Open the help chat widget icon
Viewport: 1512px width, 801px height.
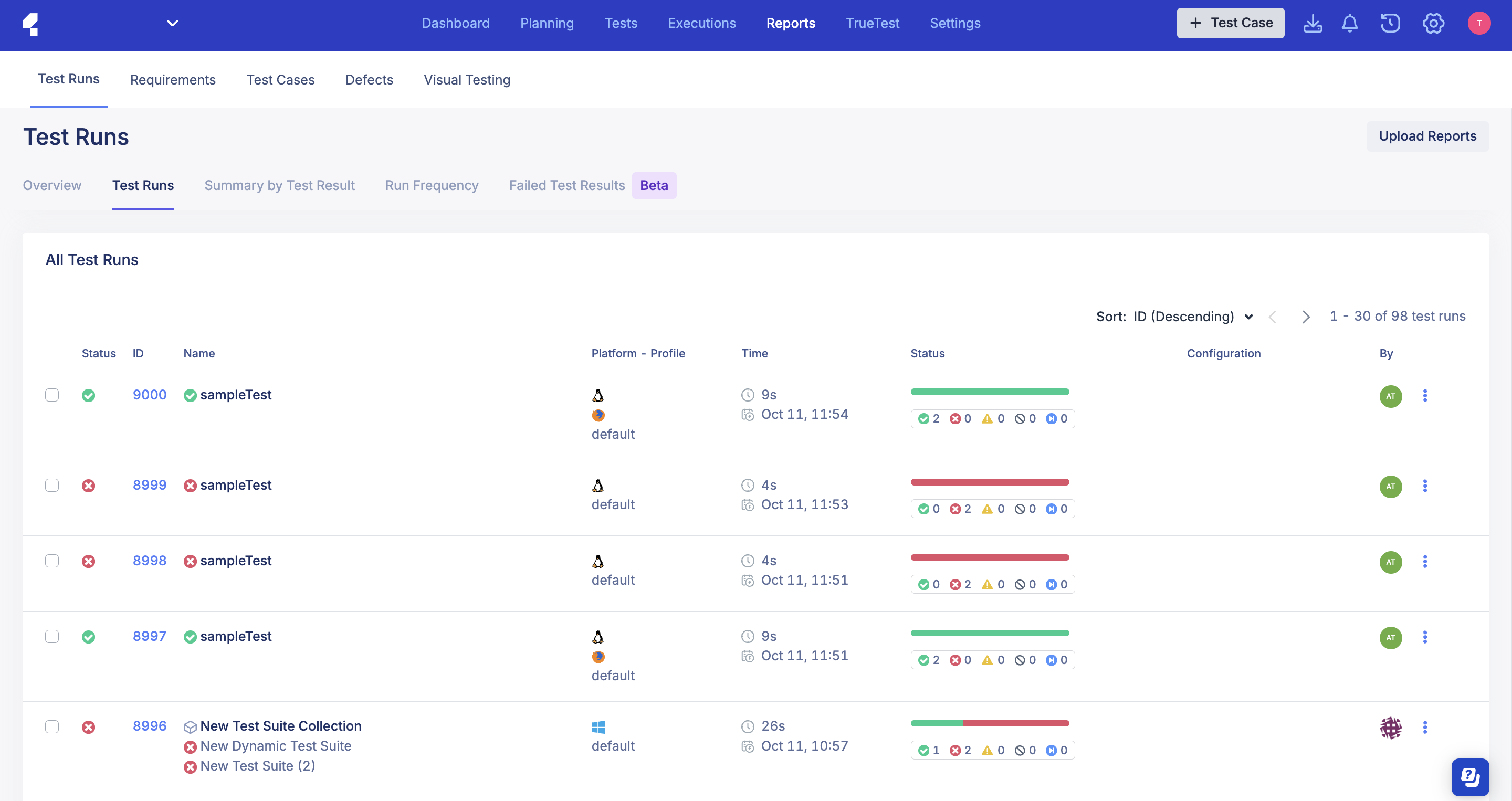(1470, 777)
